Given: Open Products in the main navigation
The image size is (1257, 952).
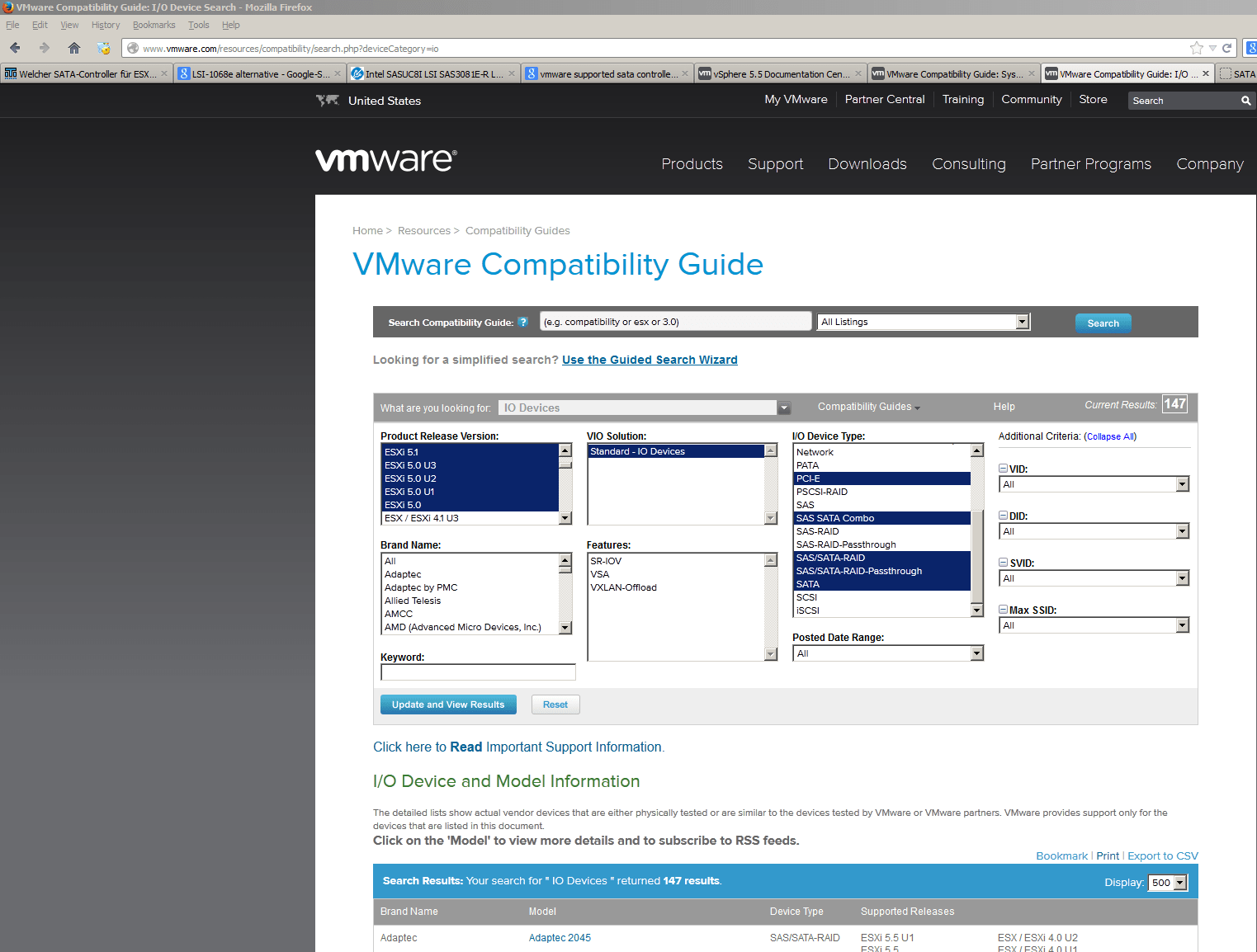Looking at the screenshot, I should coord(692,164).
